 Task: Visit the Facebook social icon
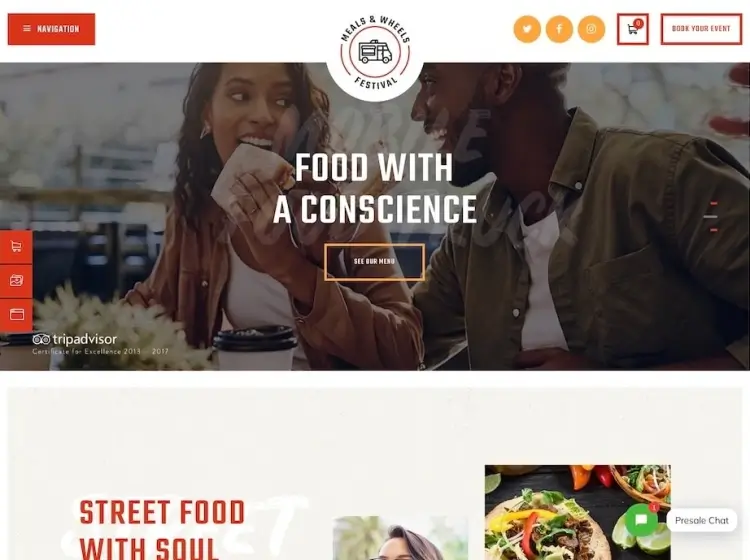[559, 29]
